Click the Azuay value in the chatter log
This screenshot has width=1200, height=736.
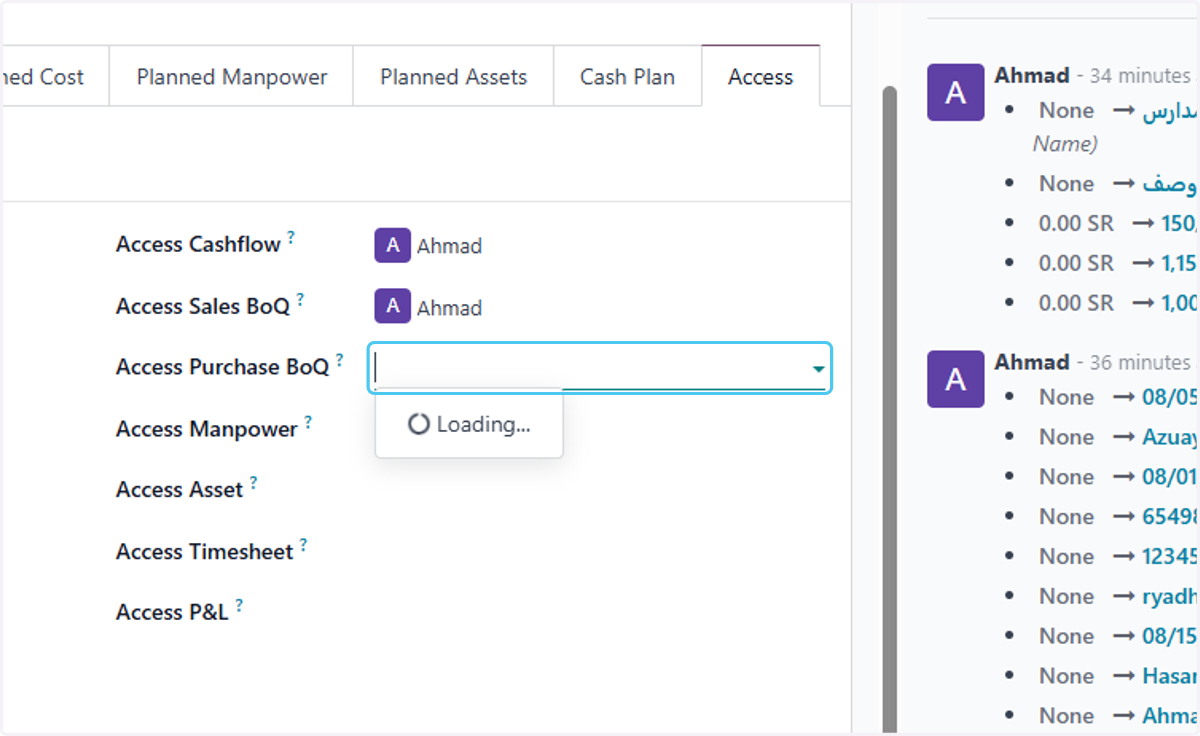tap(1170, 437)
